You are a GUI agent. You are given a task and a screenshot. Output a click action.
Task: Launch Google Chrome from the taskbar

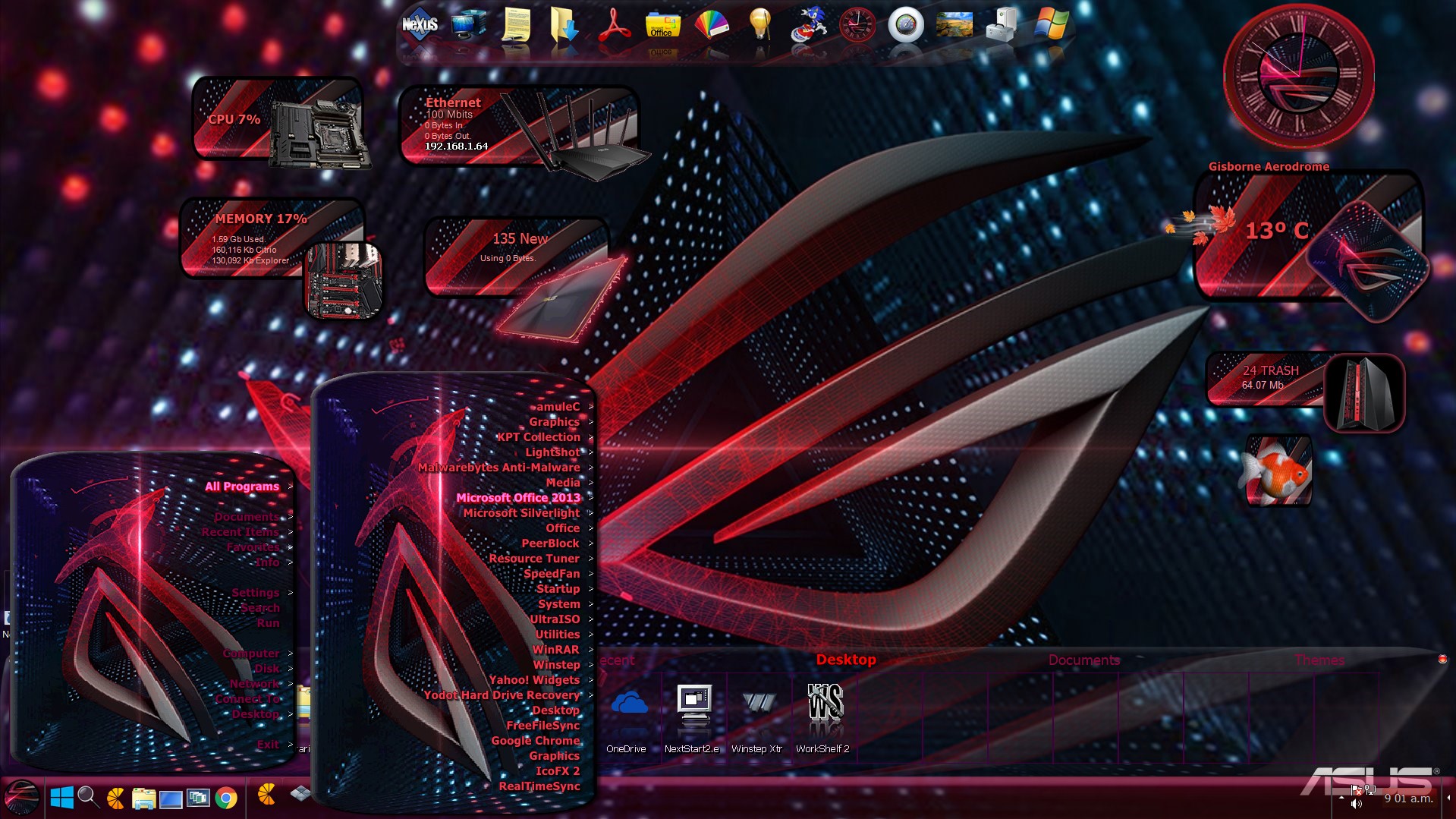[x=225, y=798]
